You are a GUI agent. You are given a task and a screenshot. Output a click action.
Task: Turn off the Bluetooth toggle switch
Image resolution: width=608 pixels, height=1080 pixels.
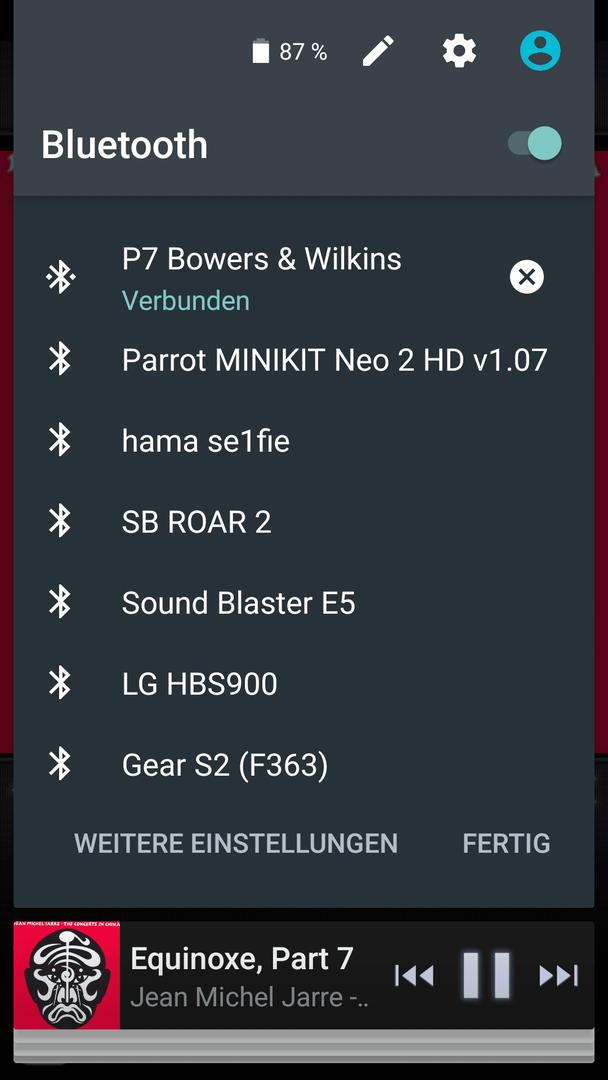coord(535,143)
